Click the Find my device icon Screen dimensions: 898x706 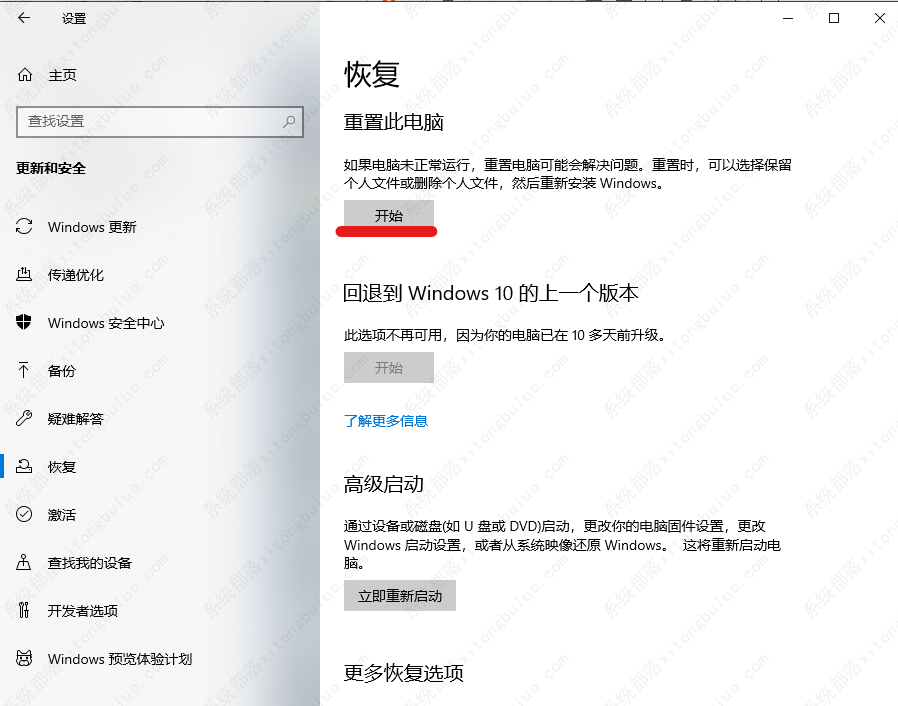25,562
